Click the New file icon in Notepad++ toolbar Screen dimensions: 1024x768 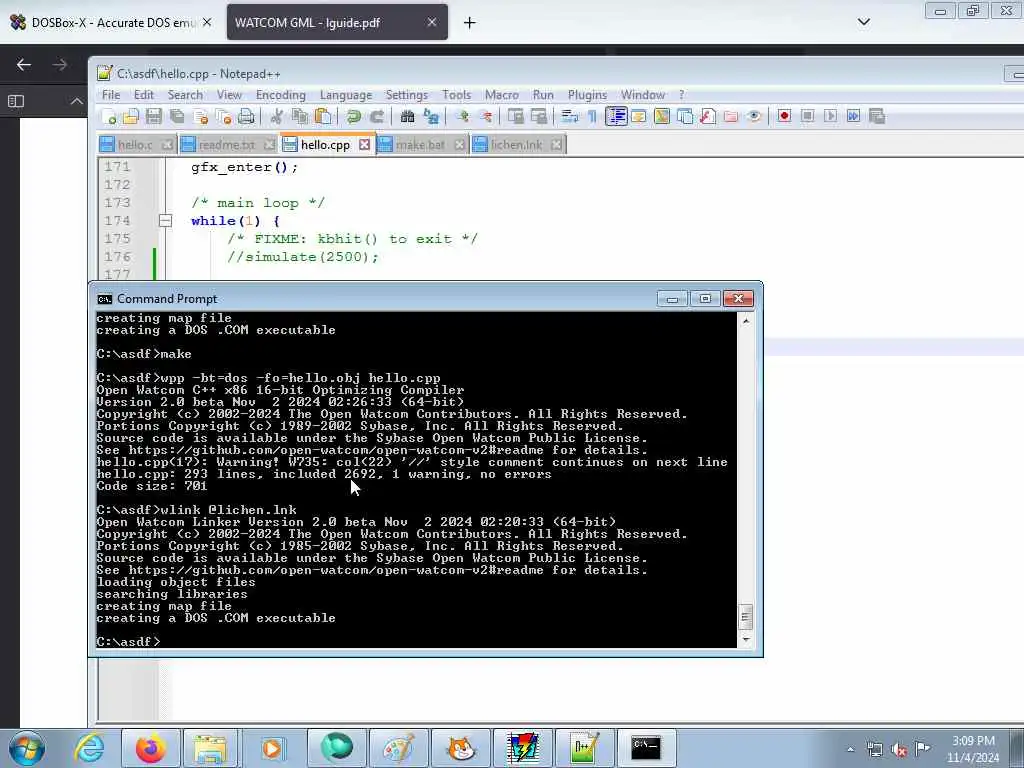pos(109,117)
